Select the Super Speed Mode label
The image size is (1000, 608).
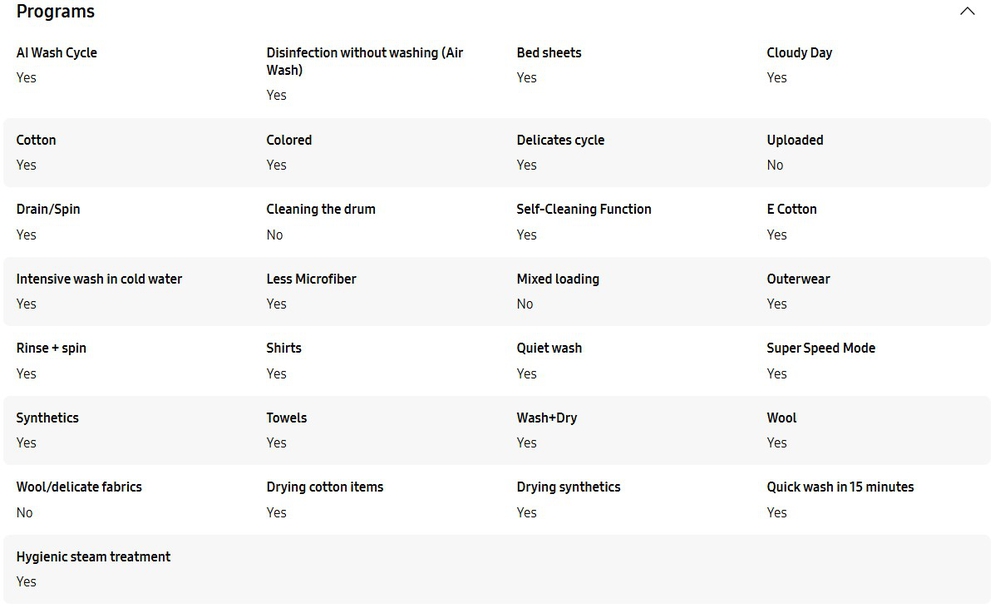coord(821,348)
